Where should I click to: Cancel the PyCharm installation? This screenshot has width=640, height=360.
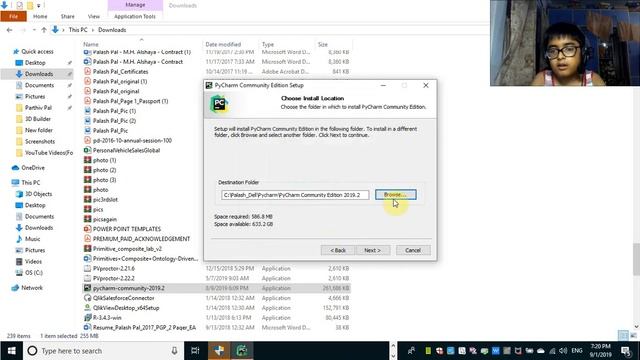(x=413, y=250)
